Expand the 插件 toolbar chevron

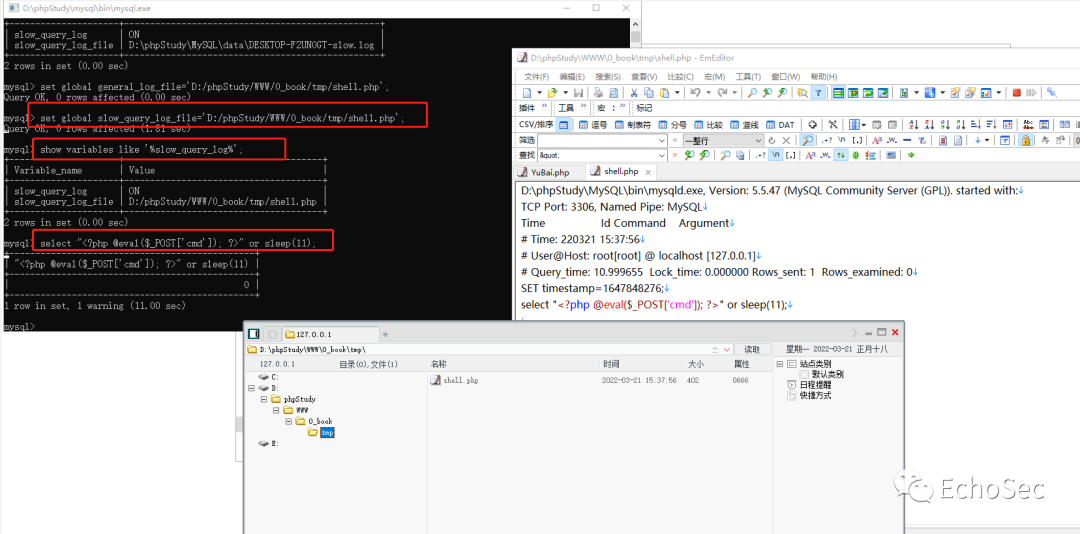[544, 106]
